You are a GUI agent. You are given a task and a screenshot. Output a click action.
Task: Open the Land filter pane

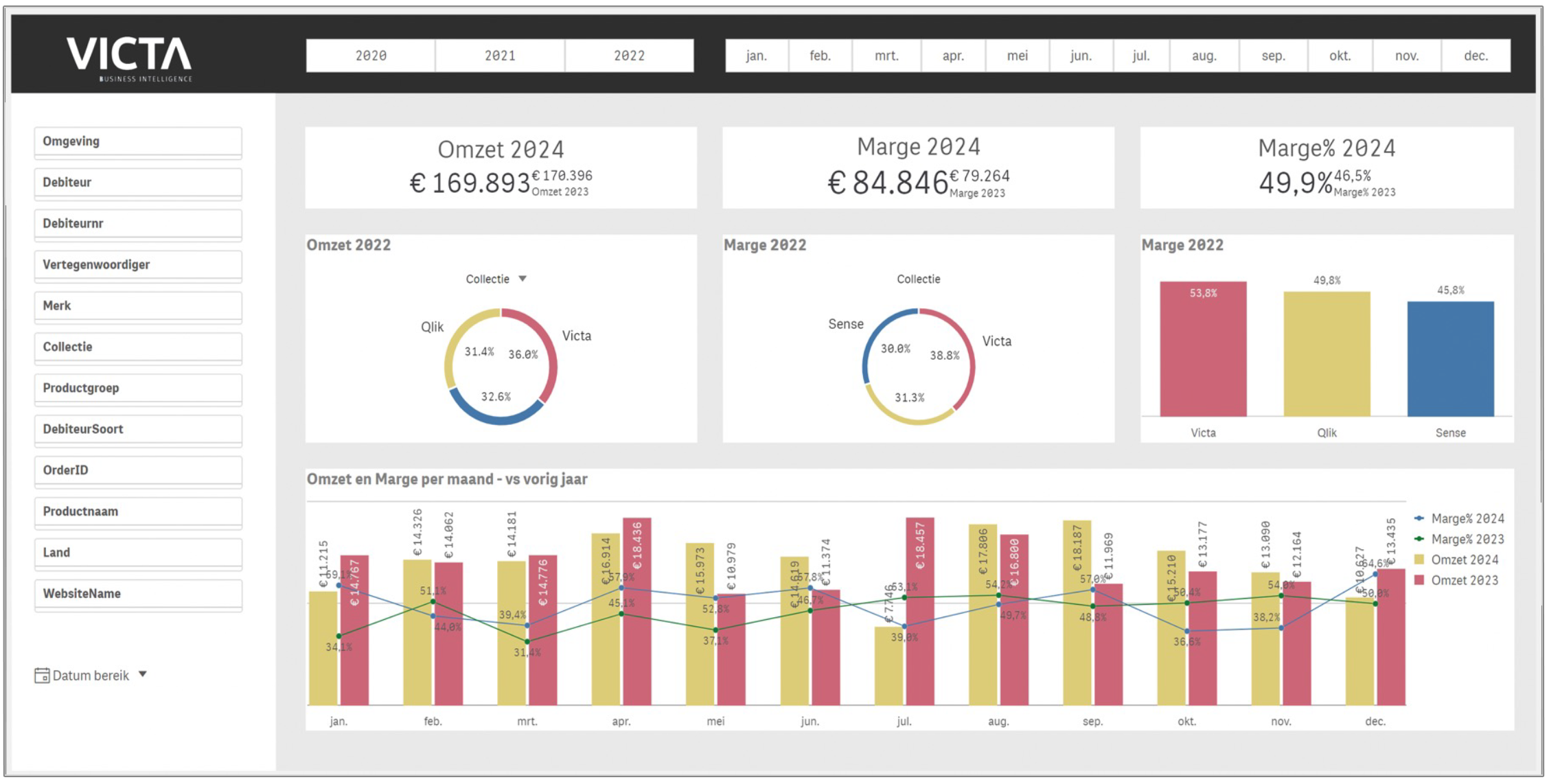[x=138, y=554]
